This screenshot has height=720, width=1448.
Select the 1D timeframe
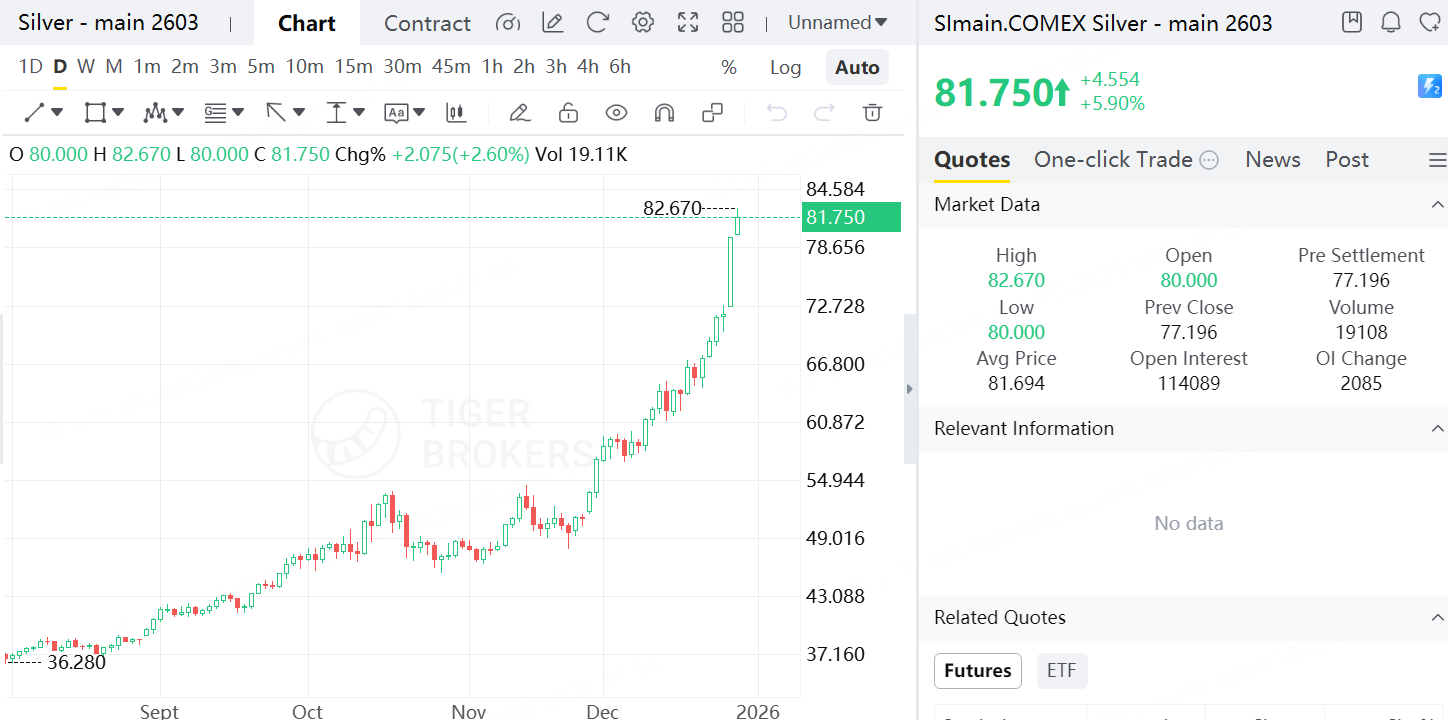tap(31, 67)
